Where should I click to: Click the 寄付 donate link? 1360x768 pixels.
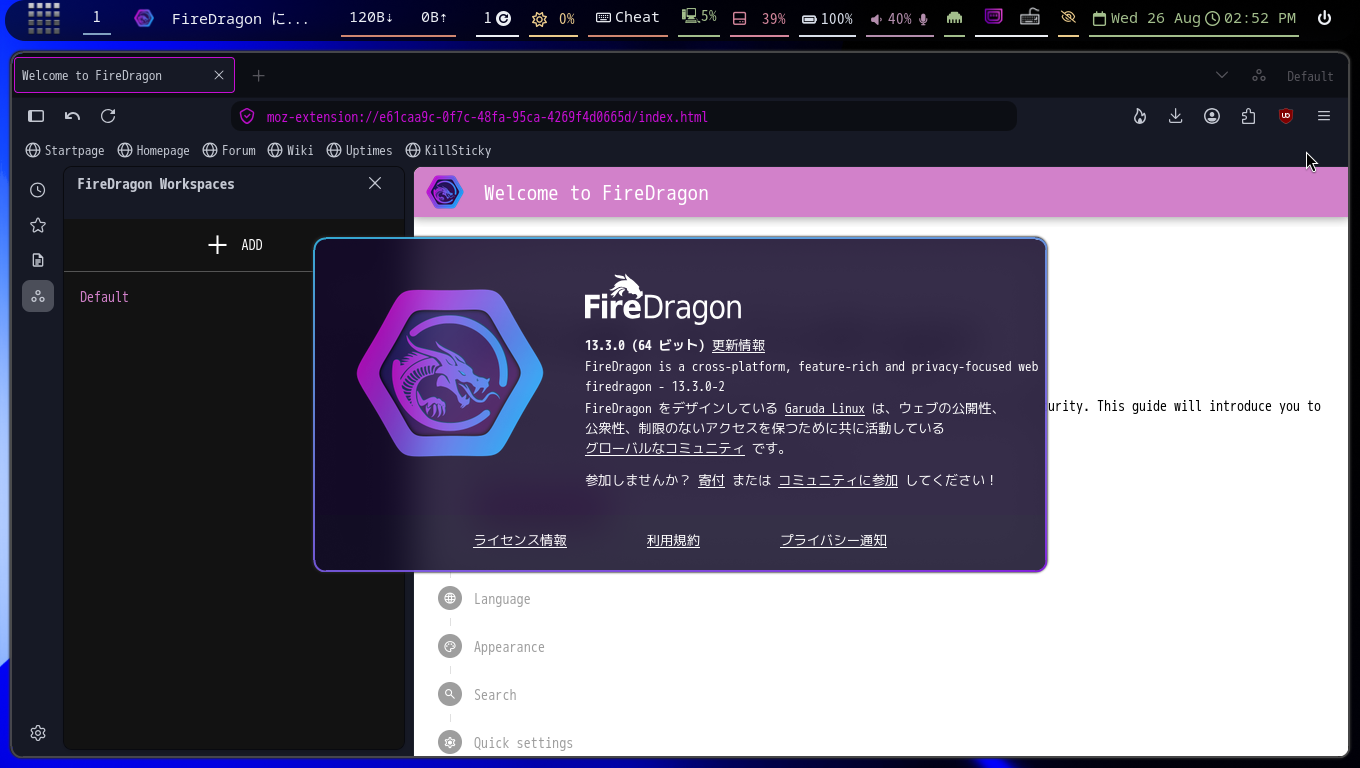click(711, 480)
